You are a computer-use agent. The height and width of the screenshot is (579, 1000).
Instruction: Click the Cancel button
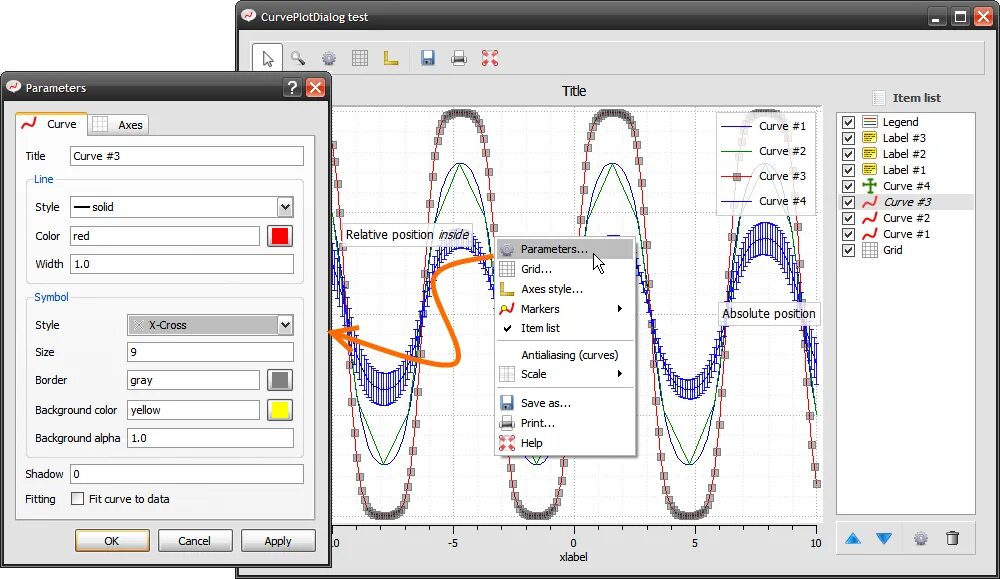click(x=195, y=541)
